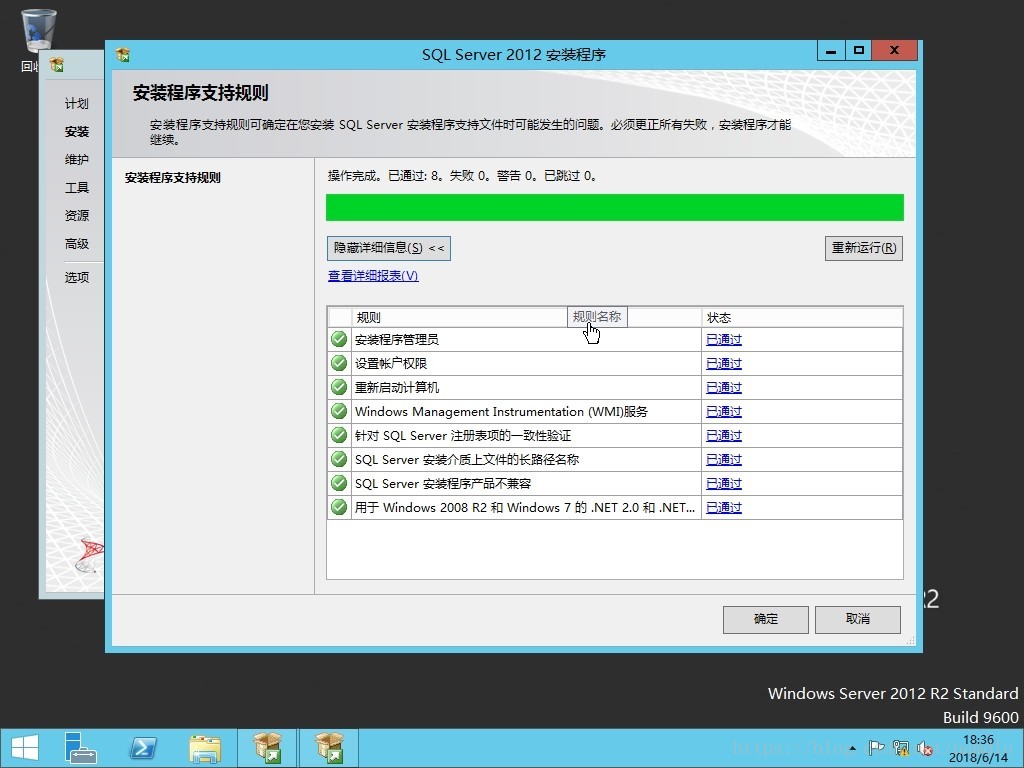Select 安装 in the installation center sidebar
Image resolution: width=1024 pixels, height=768 pixels.
(76, 131)
